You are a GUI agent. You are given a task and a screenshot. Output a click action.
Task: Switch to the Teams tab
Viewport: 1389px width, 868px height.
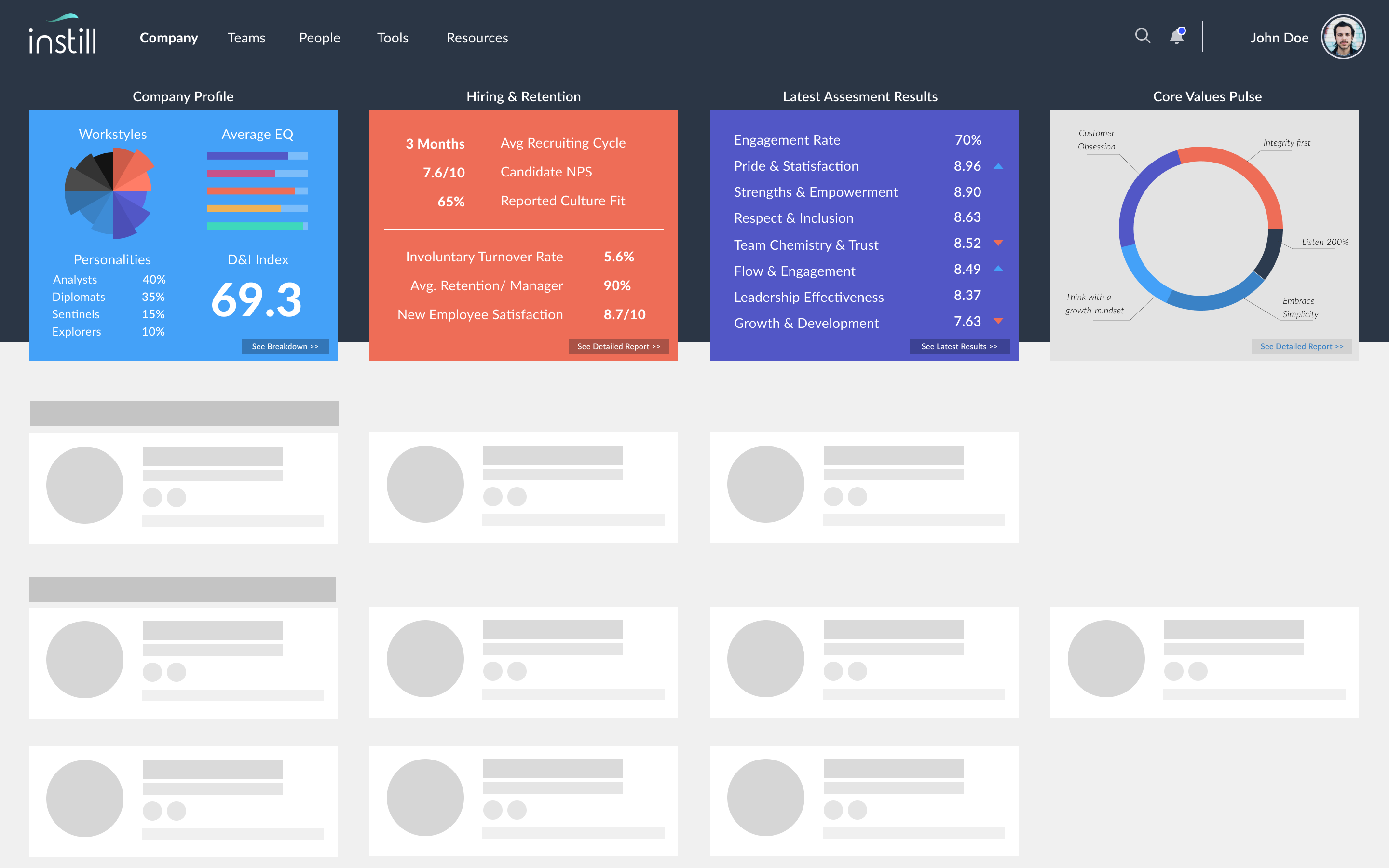(x=246, y=38)
